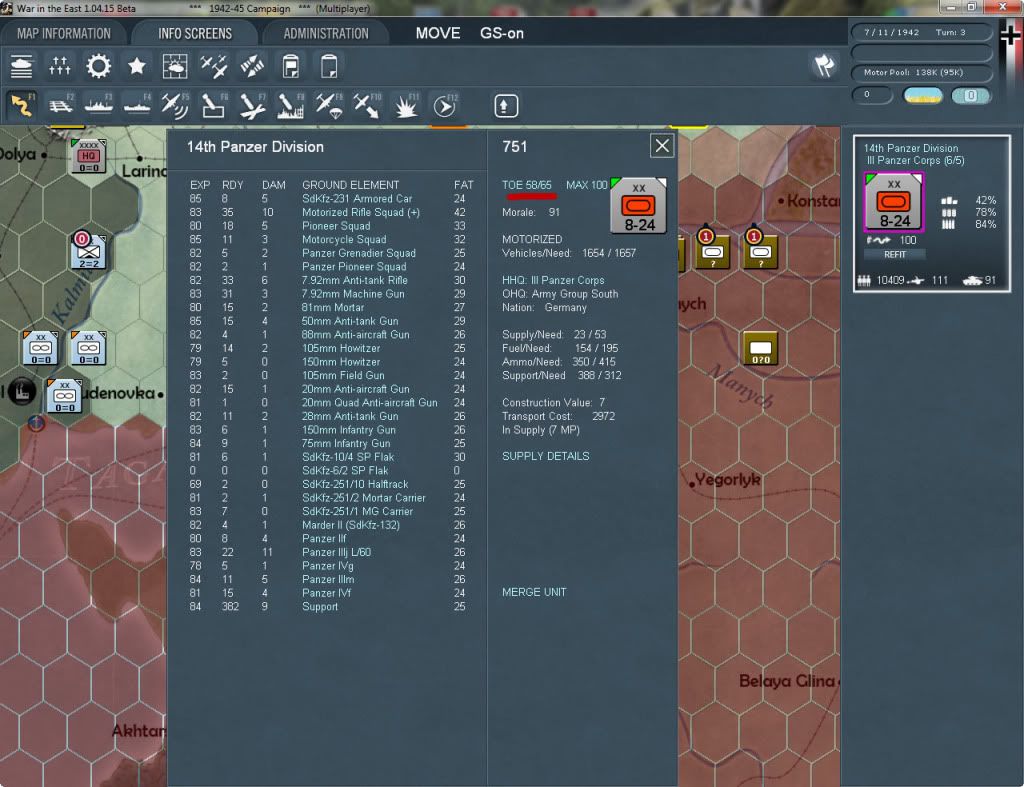Click the Panzer IVf ground element
The image size is (1024, 787).
(x=326, y=593)
